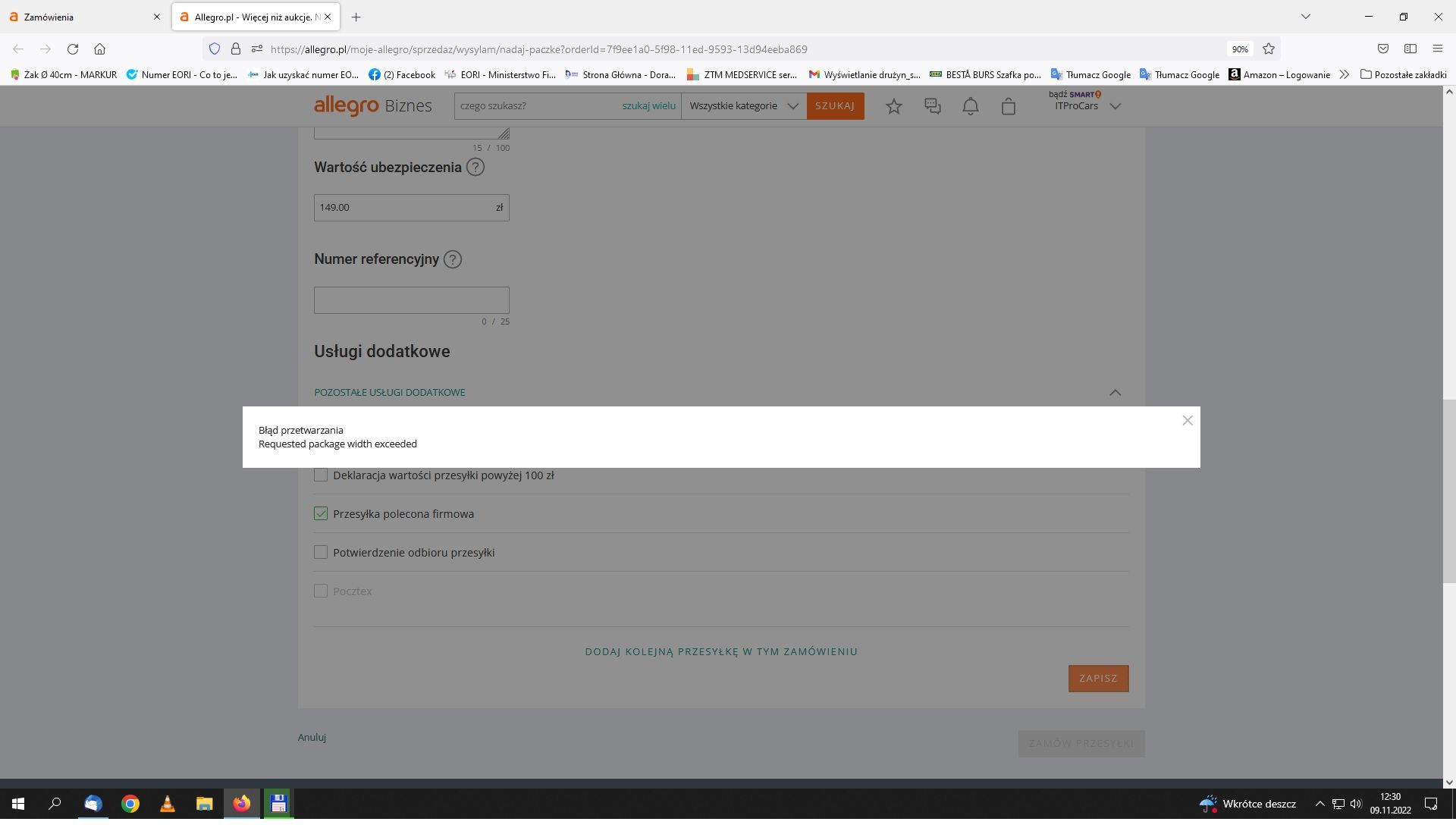
Task: Enable Potwierdzenie odbioru przesyłki checkbox
Action: click(x=321, y=553)
